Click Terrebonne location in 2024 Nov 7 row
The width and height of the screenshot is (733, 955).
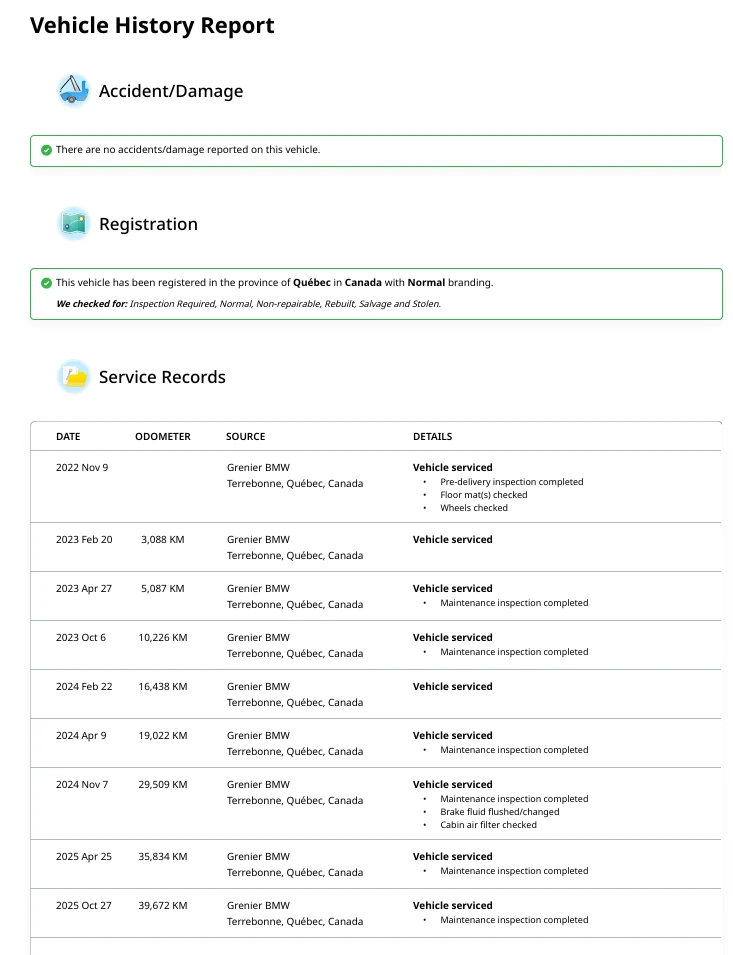[x=295, y=800]
